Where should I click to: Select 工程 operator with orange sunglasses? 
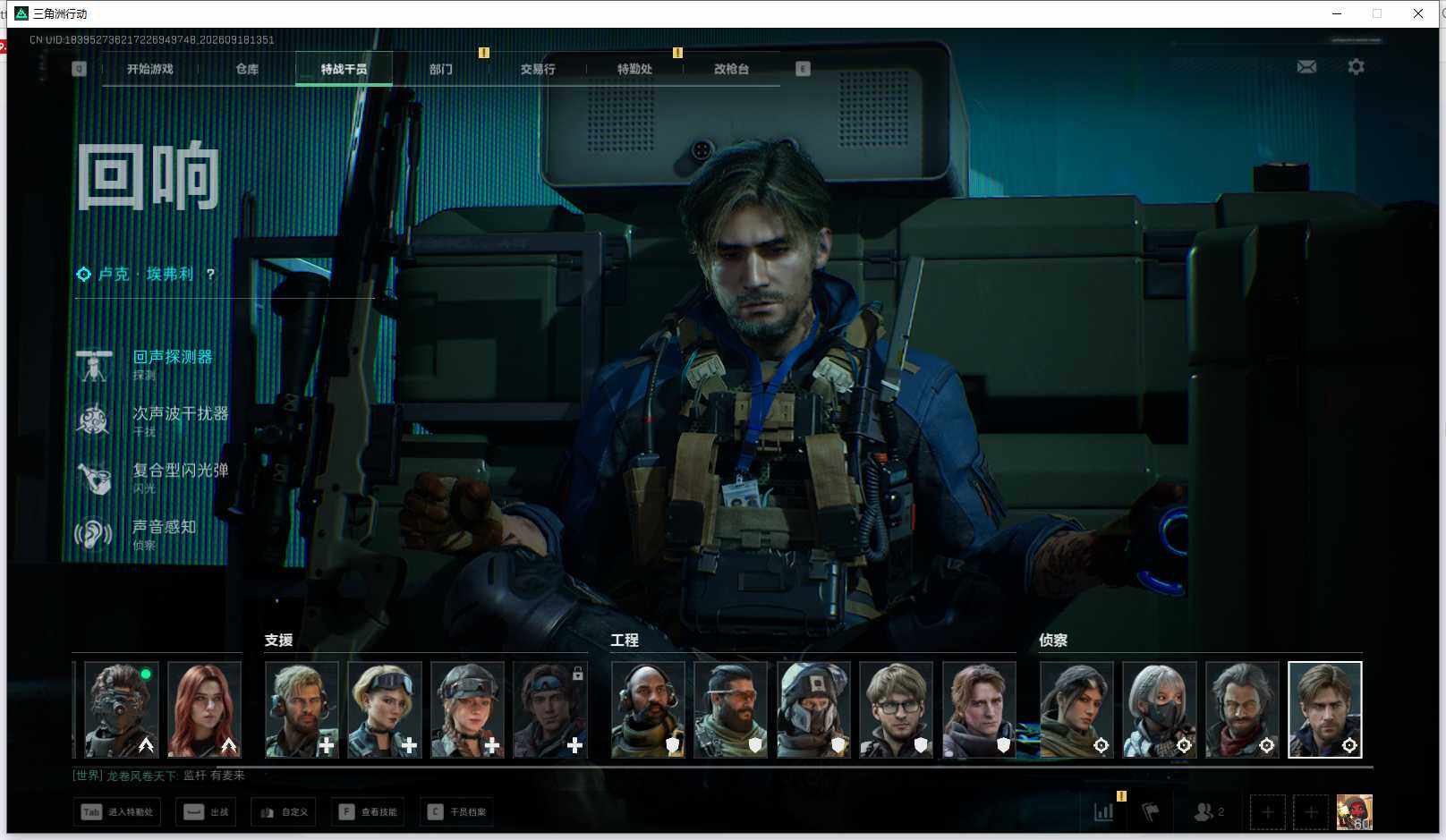pyautogui.click(x=731, y=709)
